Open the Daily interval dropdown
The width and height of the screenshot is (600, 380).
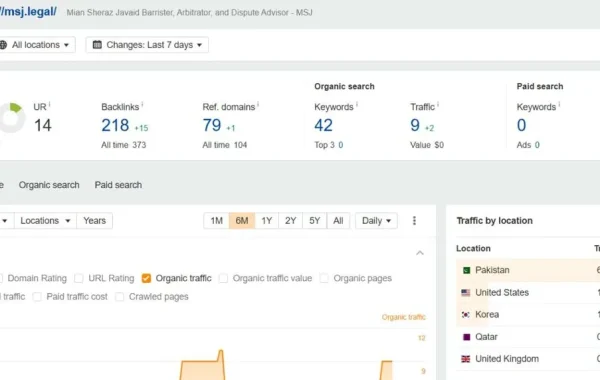click(x=376, y=221)
